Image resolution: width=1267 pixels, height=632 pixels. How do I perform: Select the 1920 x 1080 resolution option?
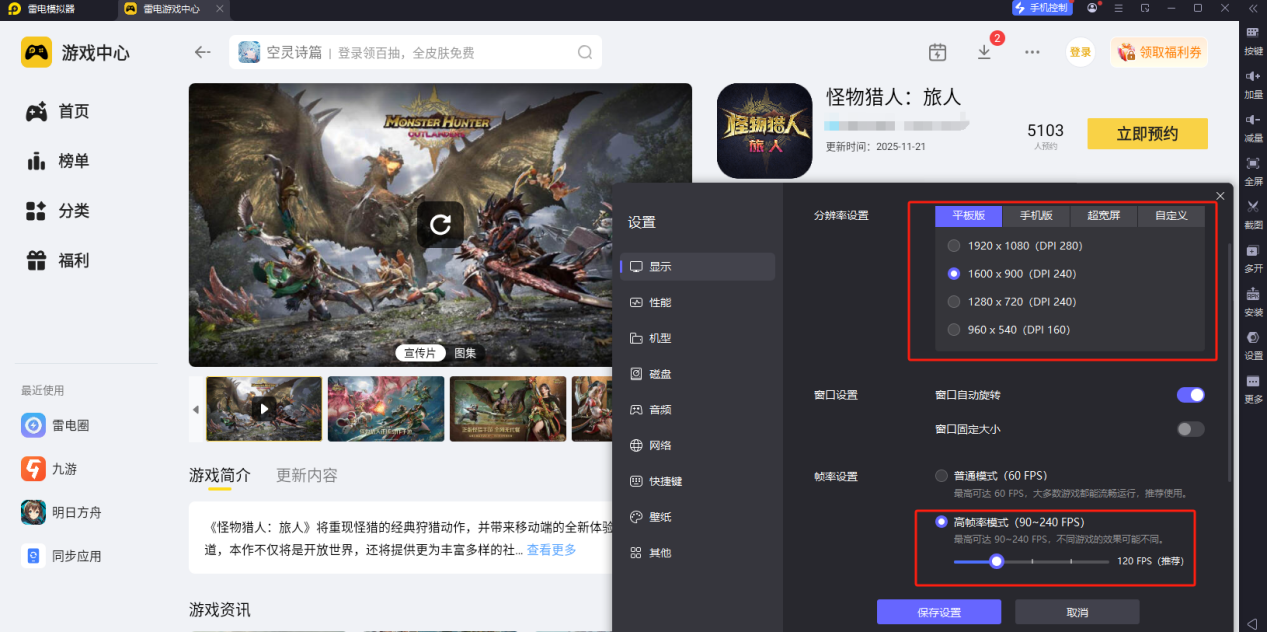[x=954, y=246]
